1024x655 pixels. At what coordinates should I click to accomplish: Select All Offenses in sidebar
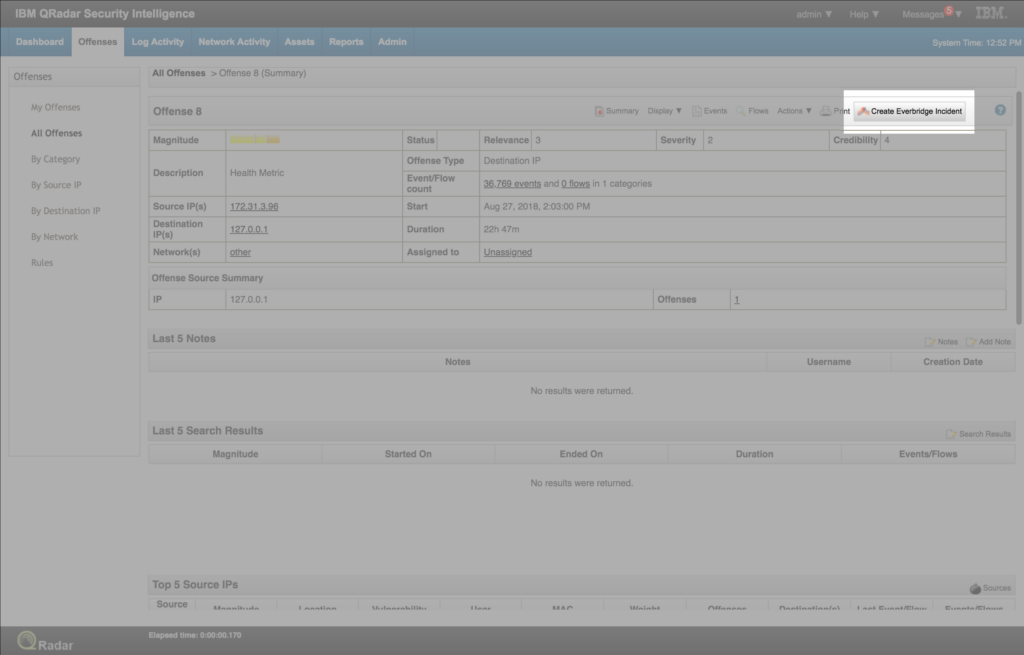[x=57, y=133]
